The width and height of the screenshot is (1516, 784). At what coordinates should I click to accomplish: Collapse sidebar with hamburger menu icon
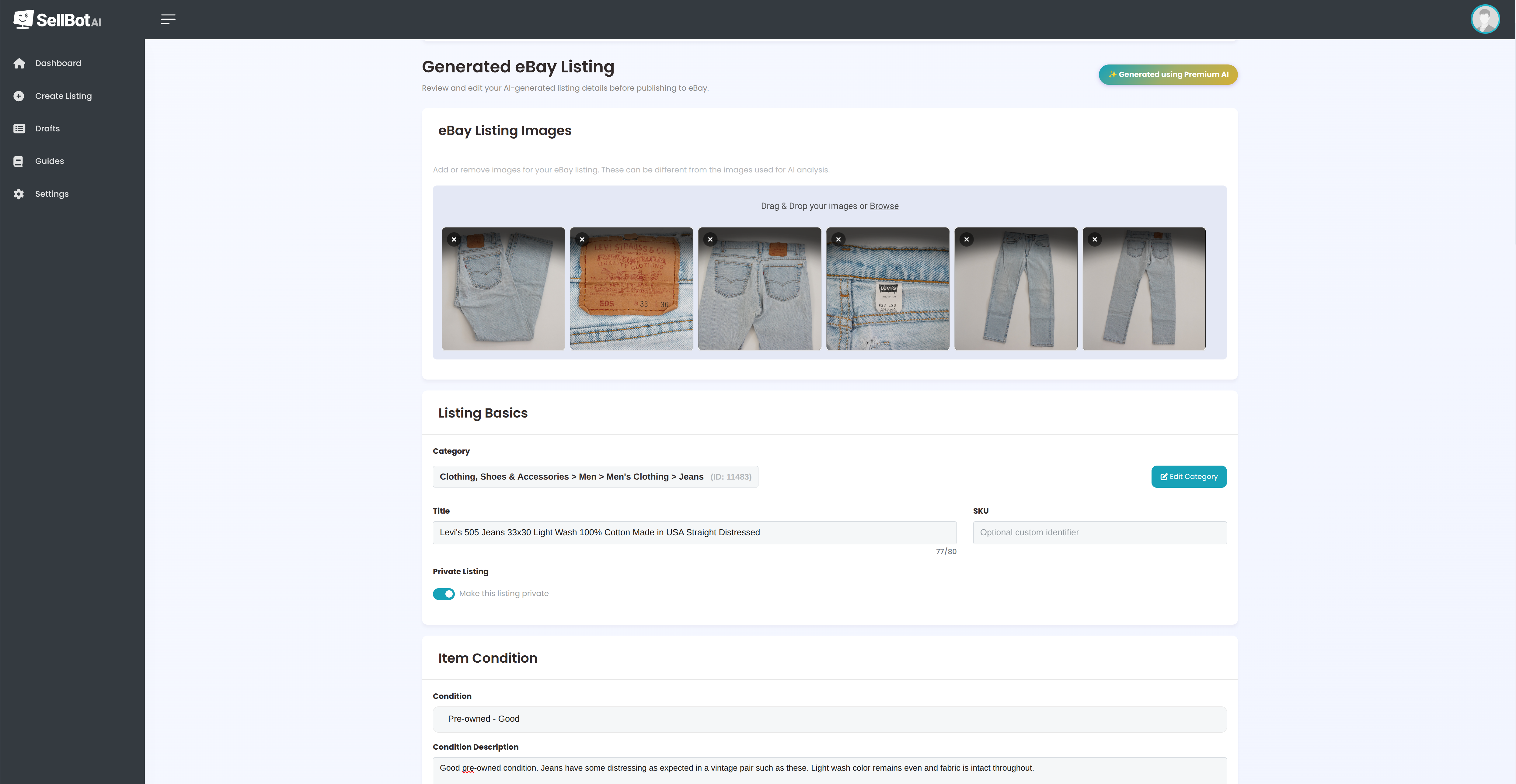(168, 19)
